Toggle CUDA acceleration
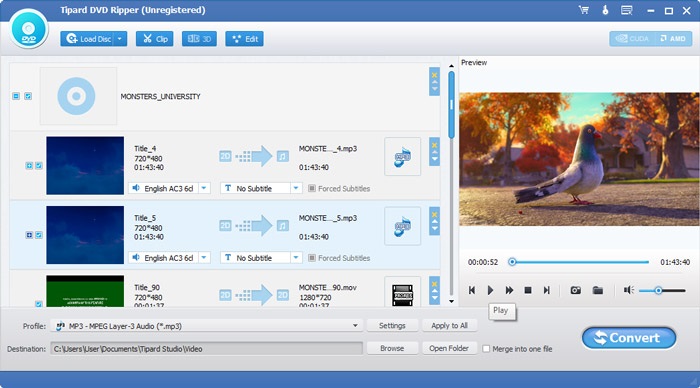 pyautogui.click(x=632, y=39)
